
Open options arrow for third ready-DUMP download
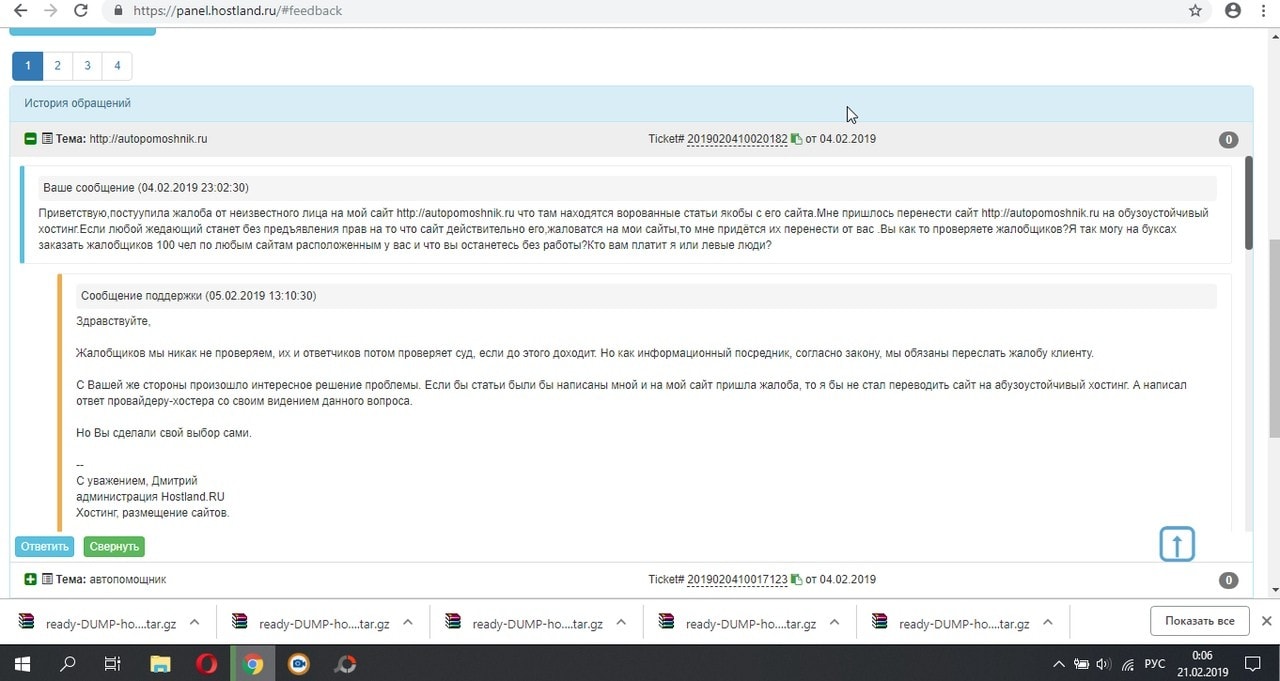click(621, 622)
